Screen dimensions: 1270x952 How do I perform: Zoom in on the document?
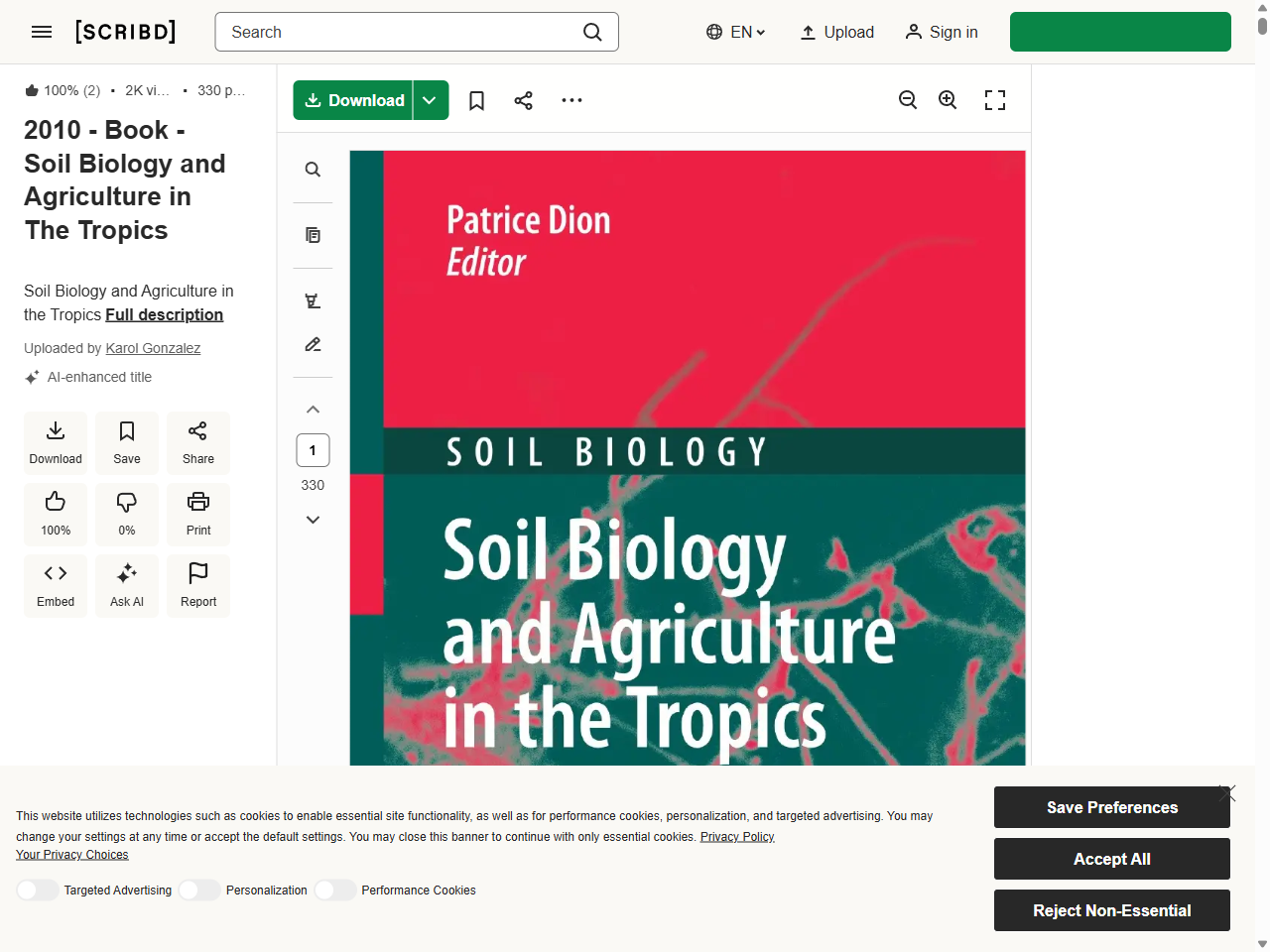948,99
